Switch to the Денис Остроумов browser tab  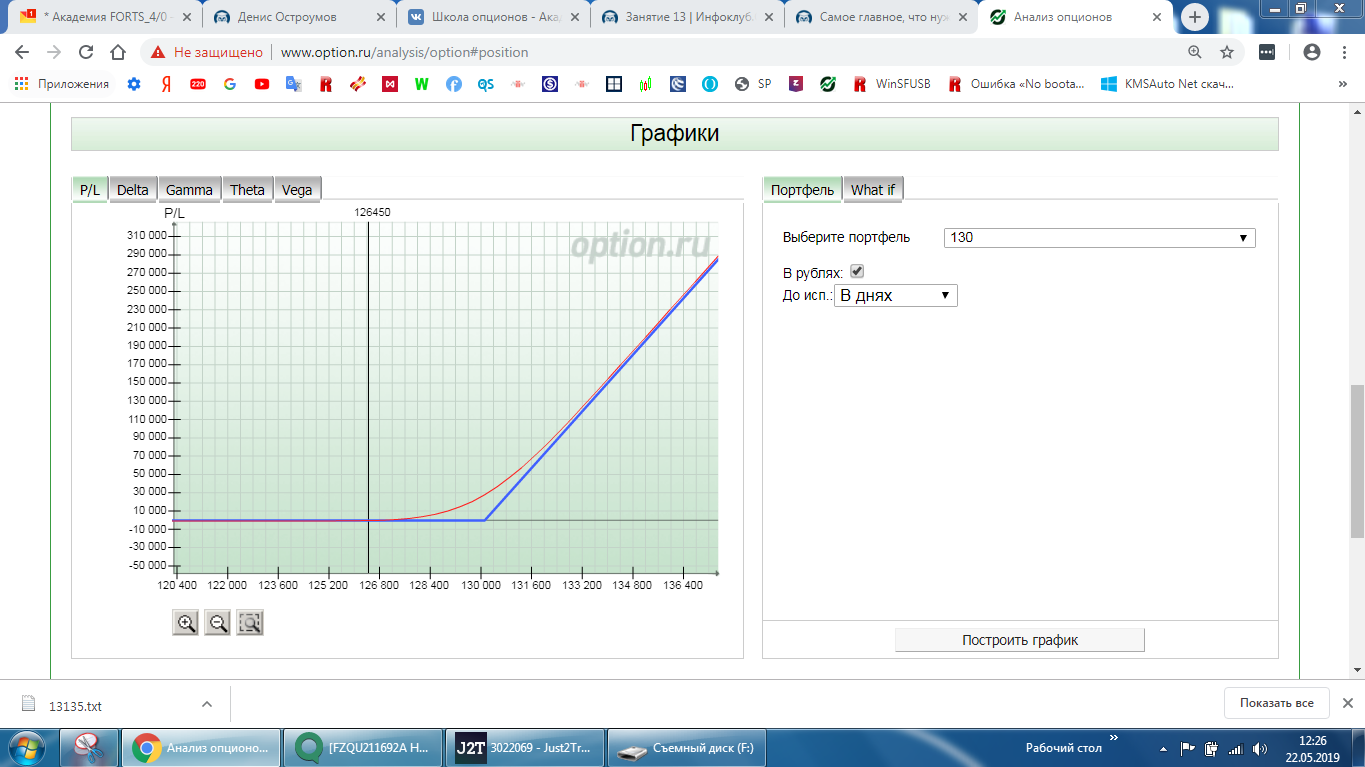(x=298, y=17)
